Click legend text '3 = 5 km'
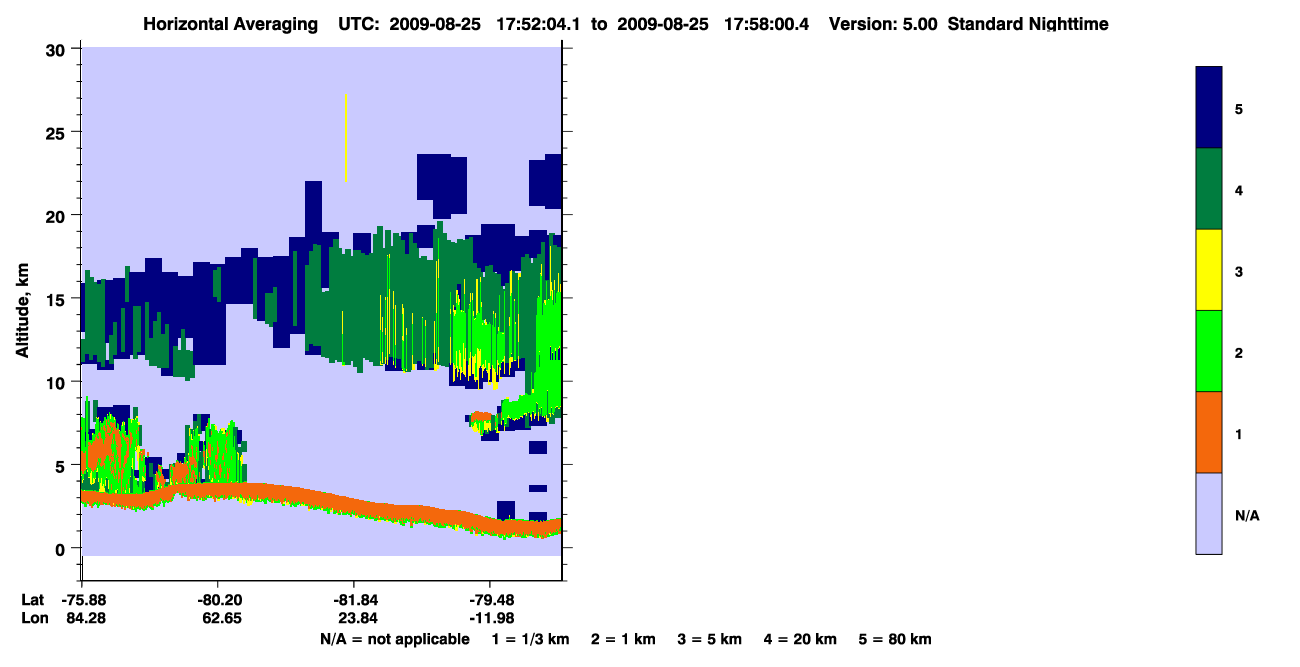 click(710, 639)
